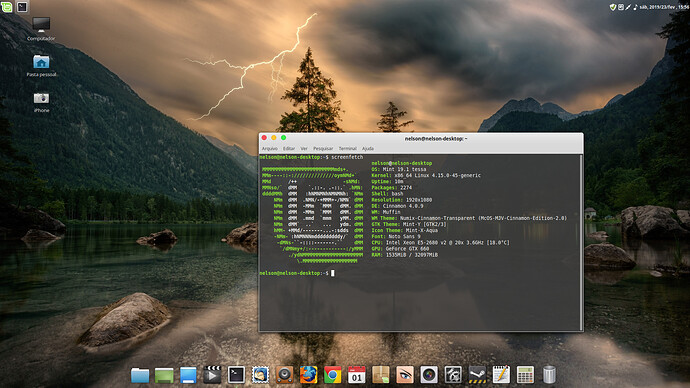Open the Thunderbird mail icon in the dock
The image size is (690, 388).
pyautogui.click(x=260, y=375)
